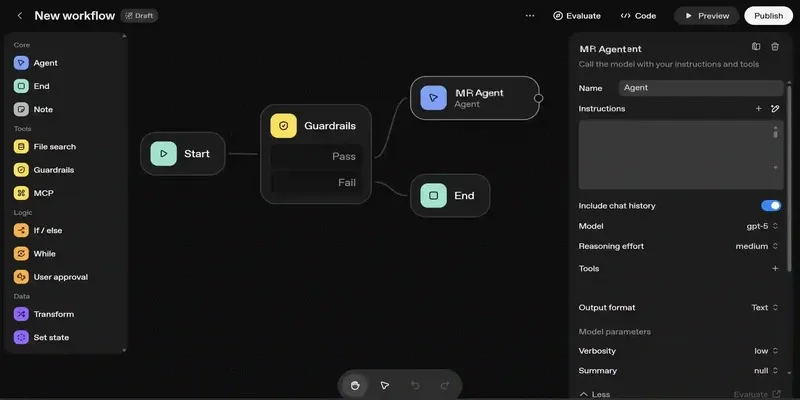Click the node sidebar scroll-down arrow

pos(124,351)
